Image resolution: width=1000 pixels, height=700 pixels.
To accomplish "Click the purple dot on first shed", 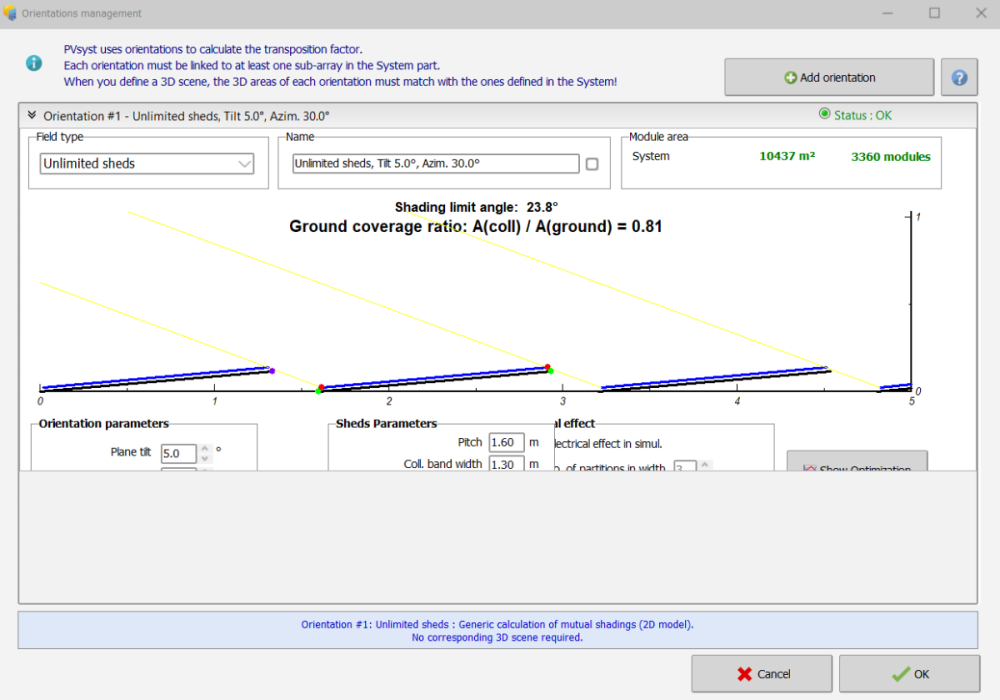I will pos(271,371).
